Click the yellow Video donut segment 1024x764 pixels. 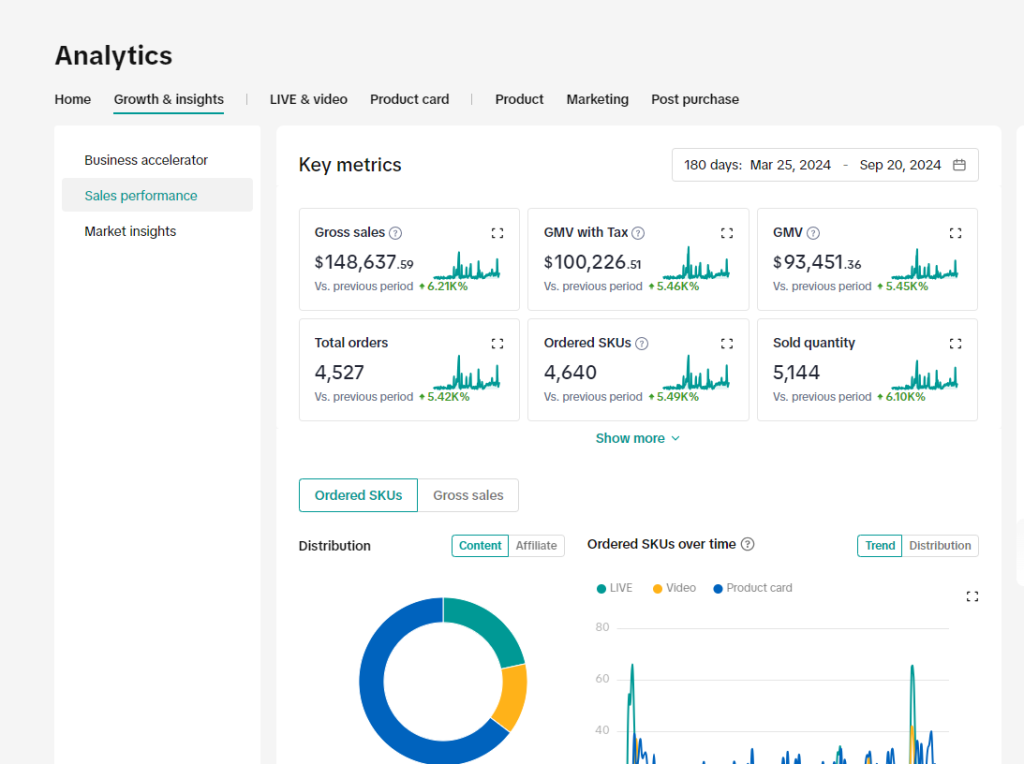point(513,697)
